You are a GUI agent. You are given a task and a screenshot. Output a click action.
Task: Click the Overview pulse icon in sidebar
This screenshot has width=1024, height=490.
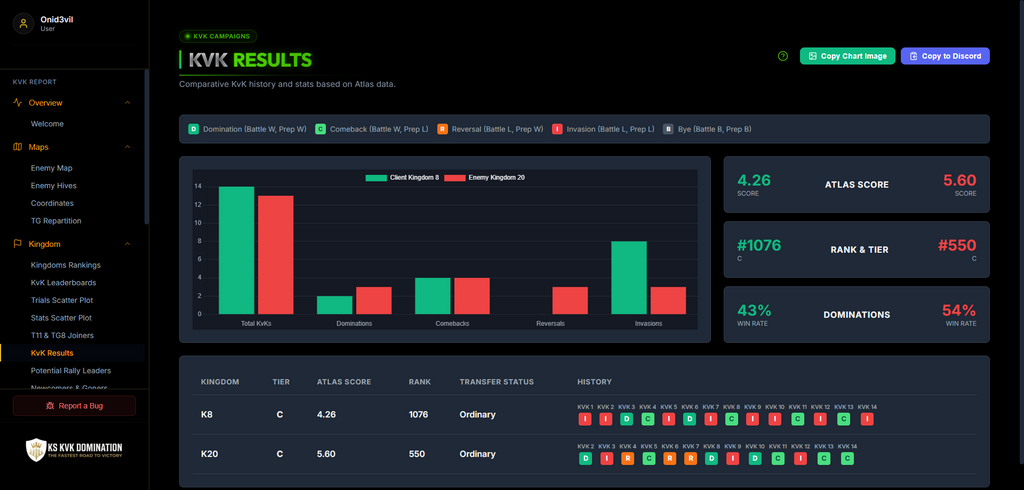18,103
